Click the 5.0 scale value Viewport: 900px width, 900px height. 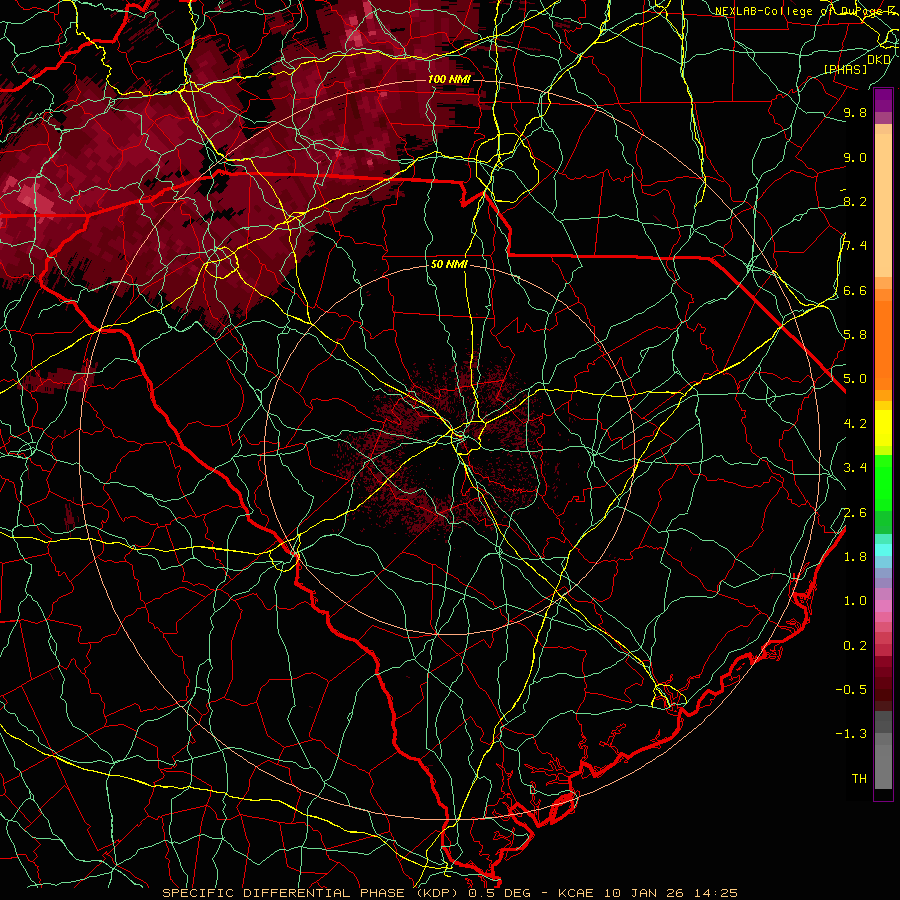pyautogui.click(x=855, y=379)
